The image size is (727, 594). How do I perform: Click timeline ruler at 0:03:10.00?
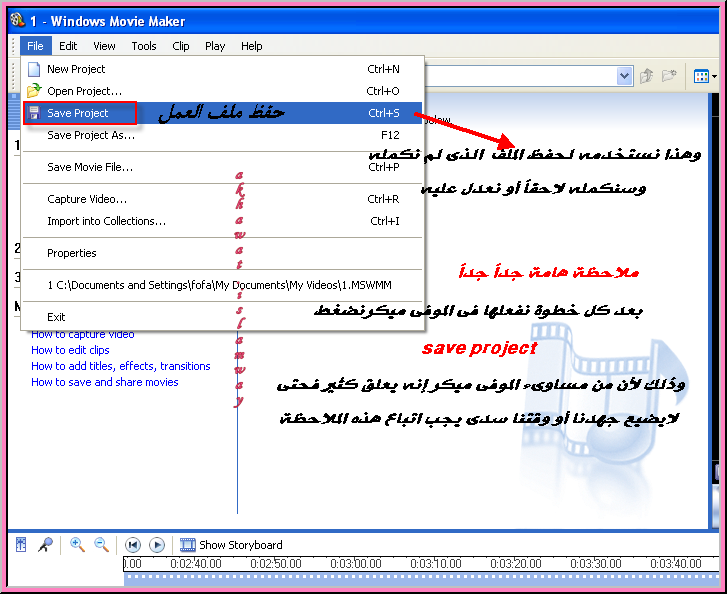pos(436,564)
